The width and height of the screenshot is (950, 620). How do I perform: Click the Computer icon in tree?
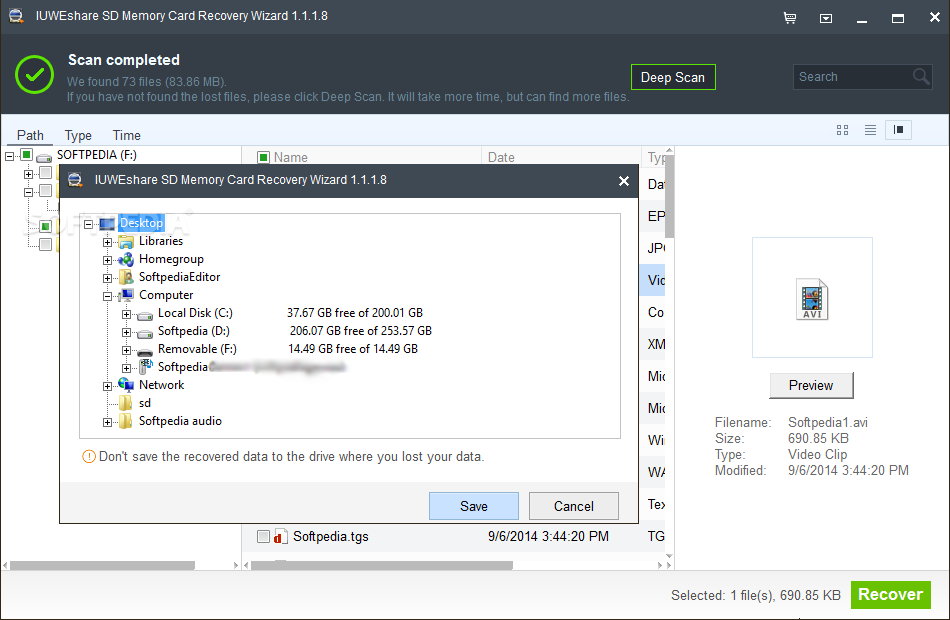pos(126,295)
